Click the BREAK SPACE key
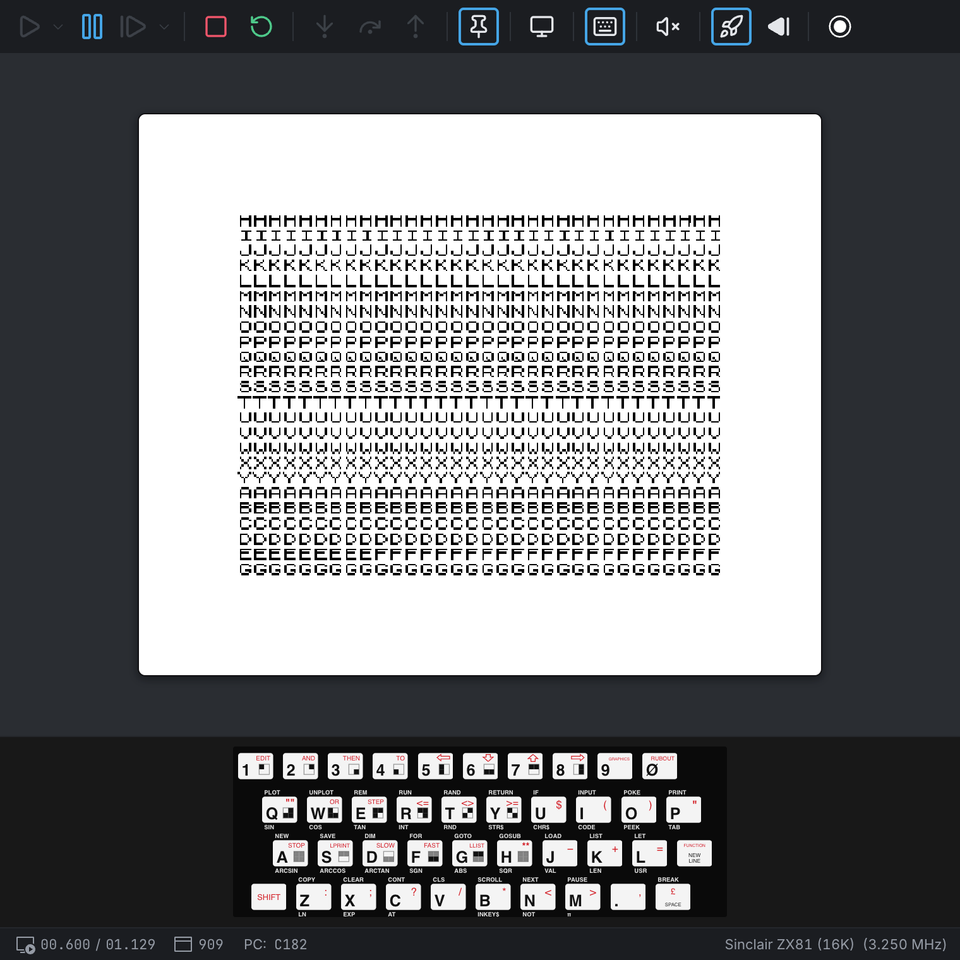The height and width of the screenshot is (960, 960). tap(673, 897)
